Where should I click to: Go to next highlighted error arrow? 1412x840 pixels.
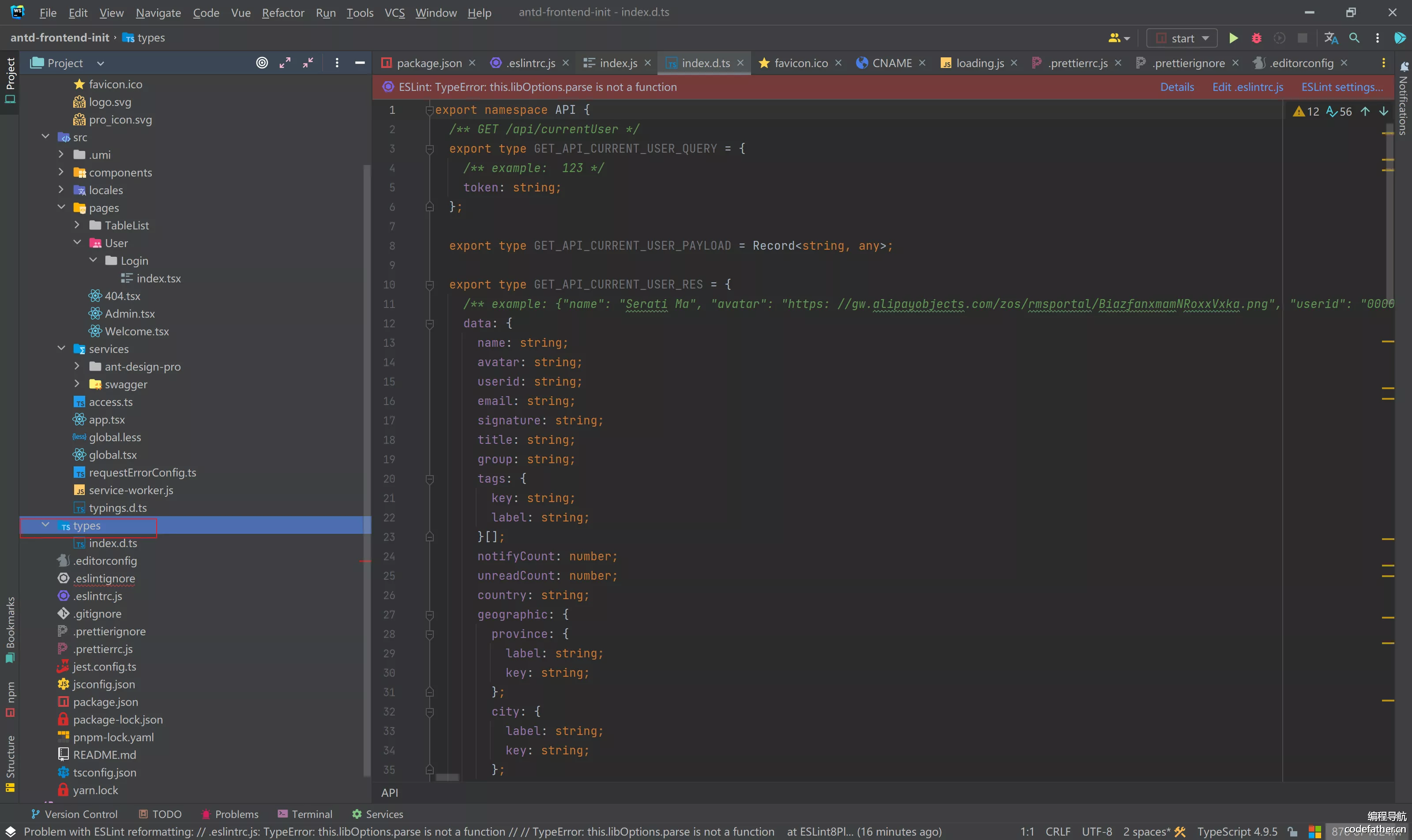click(x=1384, y=111)
